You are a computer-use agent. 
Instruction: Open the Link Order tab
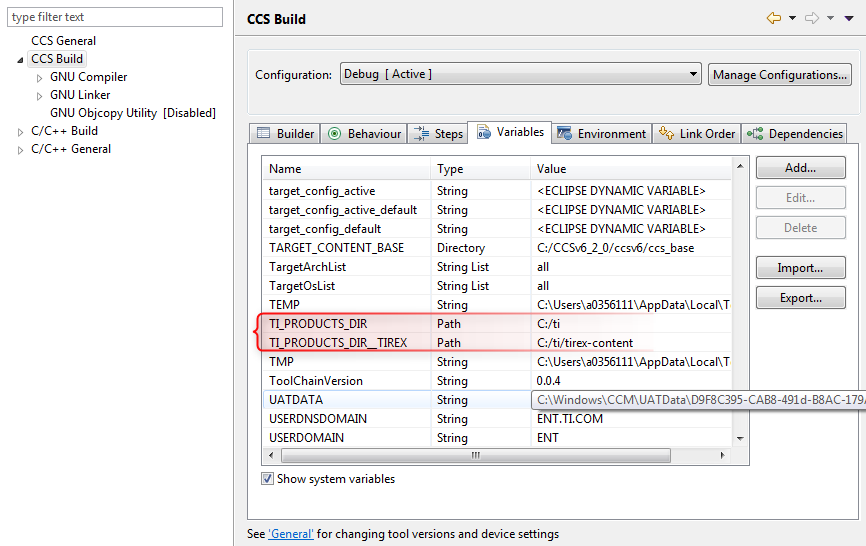[x=696, y=134]
